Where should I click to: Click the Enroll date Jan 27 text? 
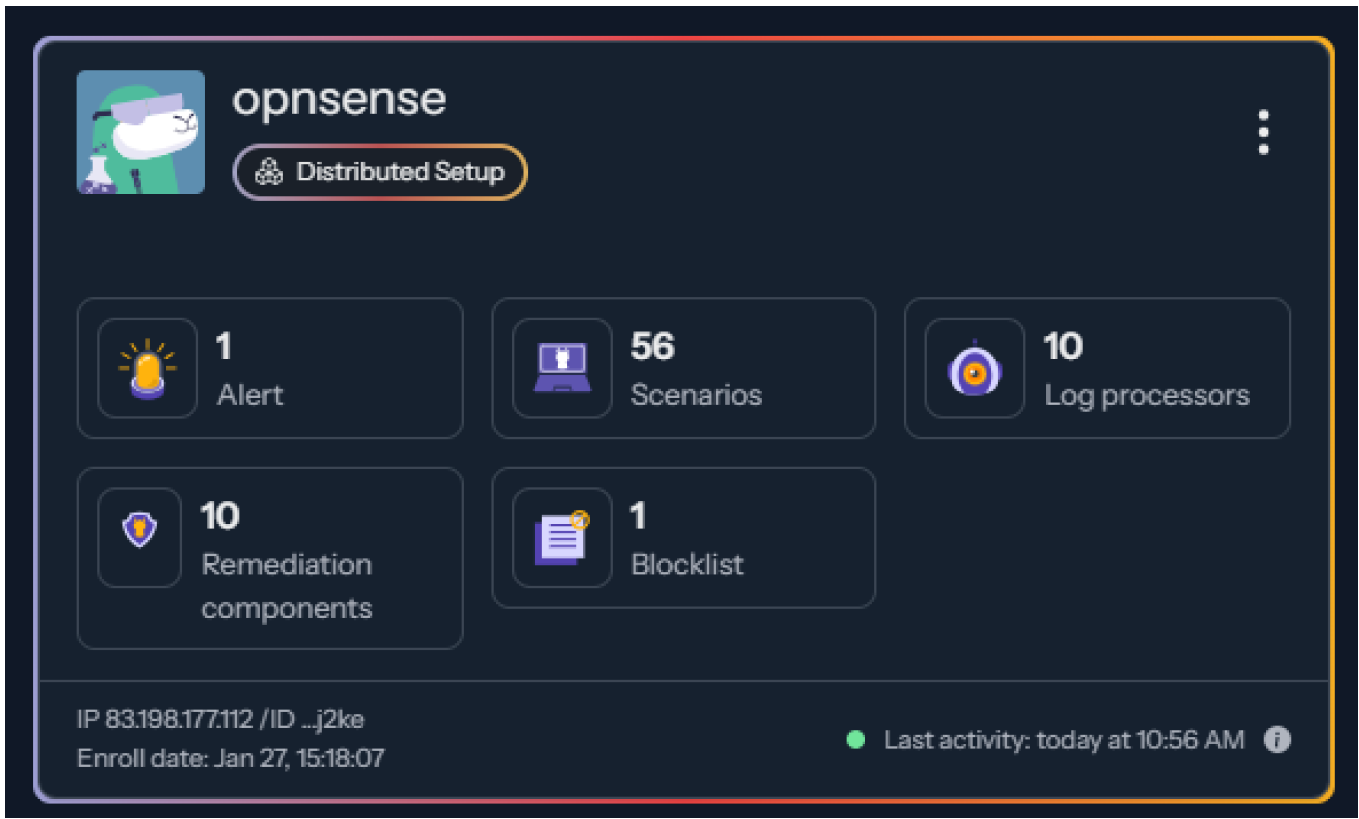pos(230,757)
